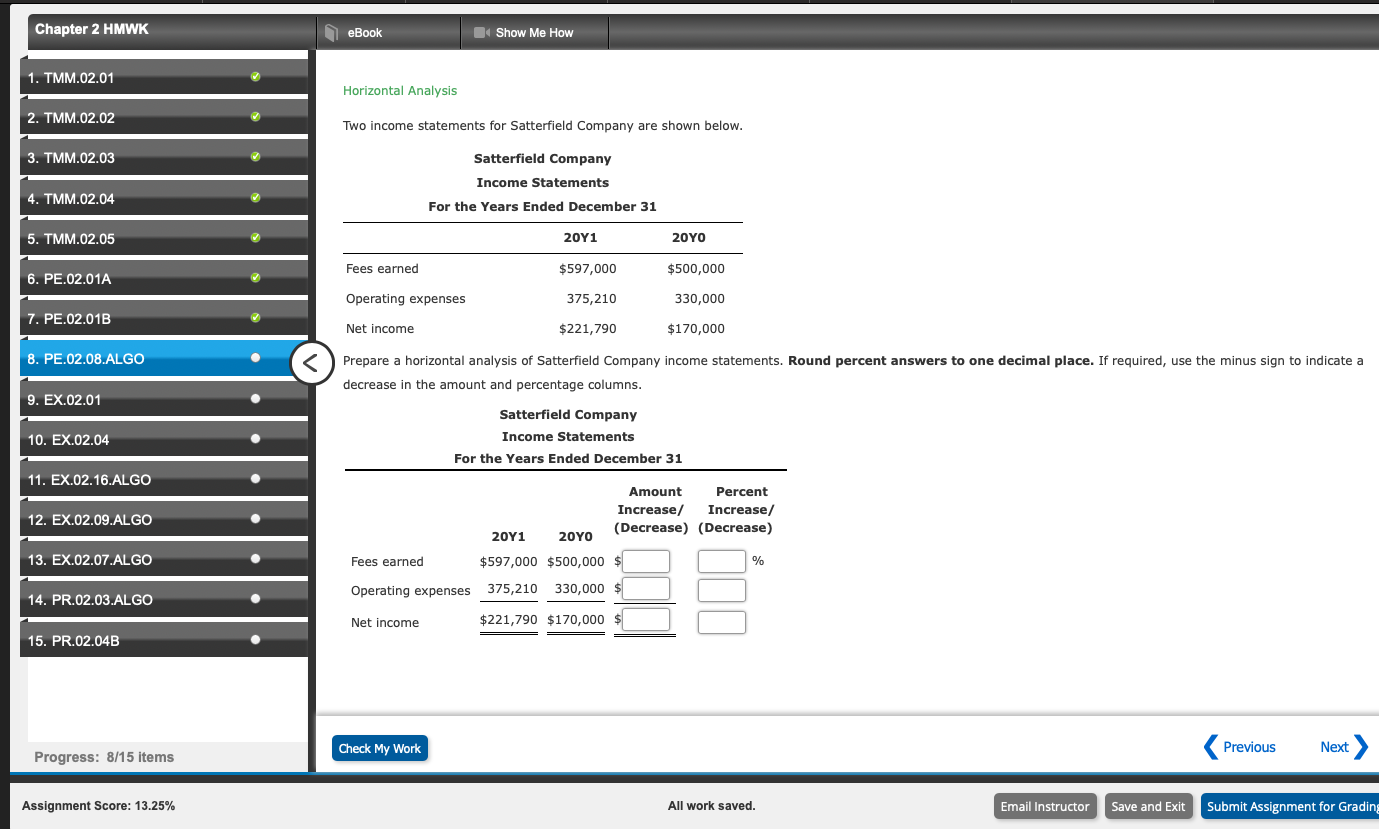Screen dimensions: 1379x829
Task: Click status dot beside EX.02.04
Action: click(x=256, y=439)
